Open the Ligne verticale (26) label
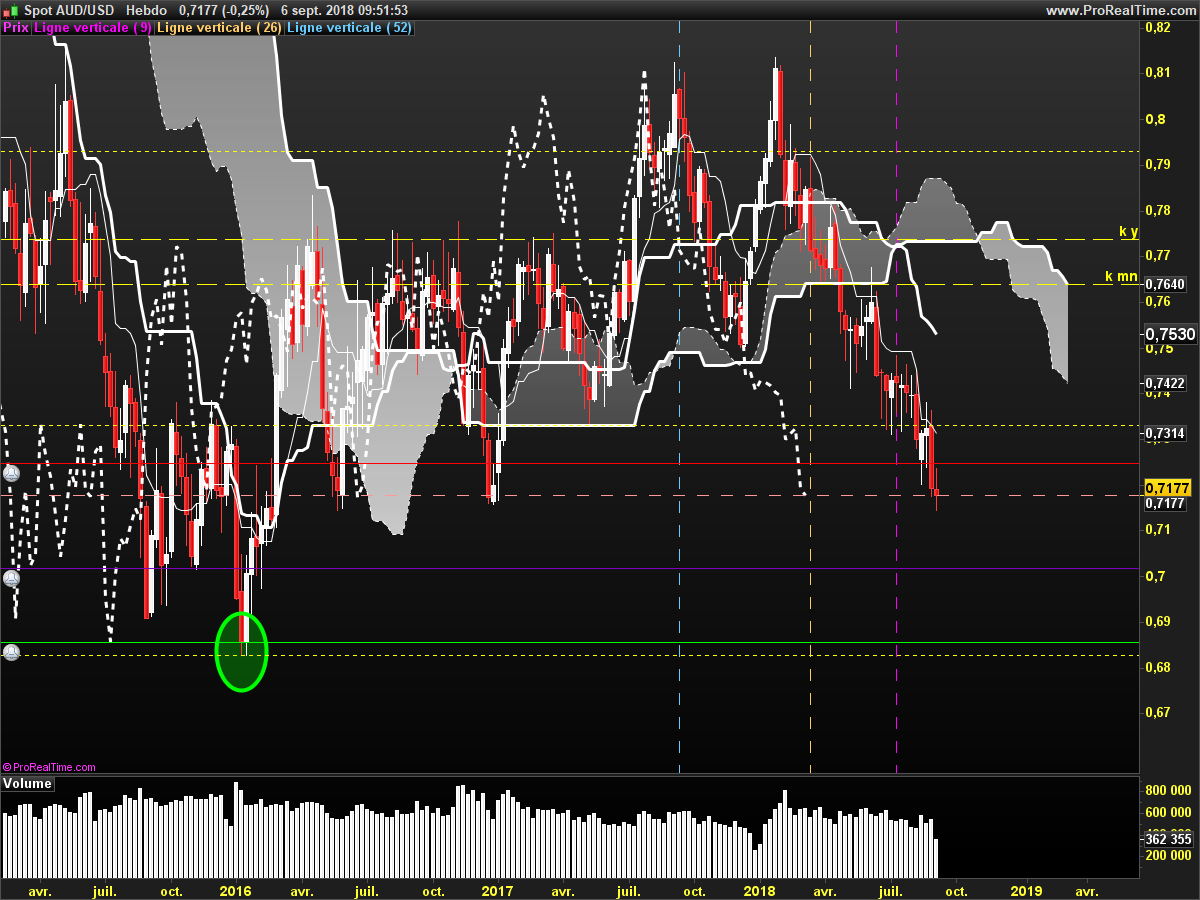The height and width of the screenshot is (900, 1200). pyautogui.click(x=220, y=28)
